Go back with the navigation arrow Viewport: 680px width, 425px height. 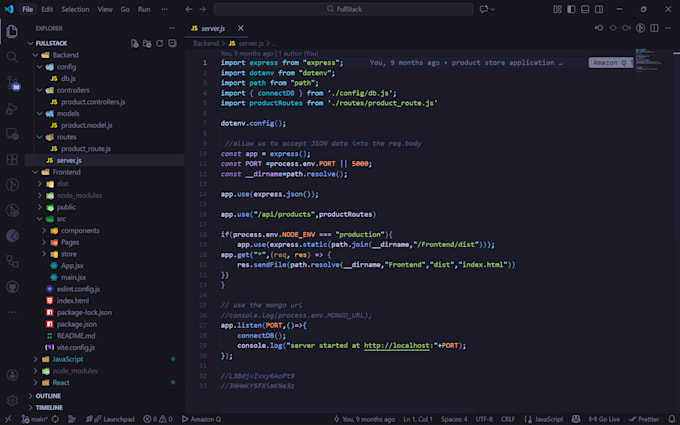click(189, 9)
